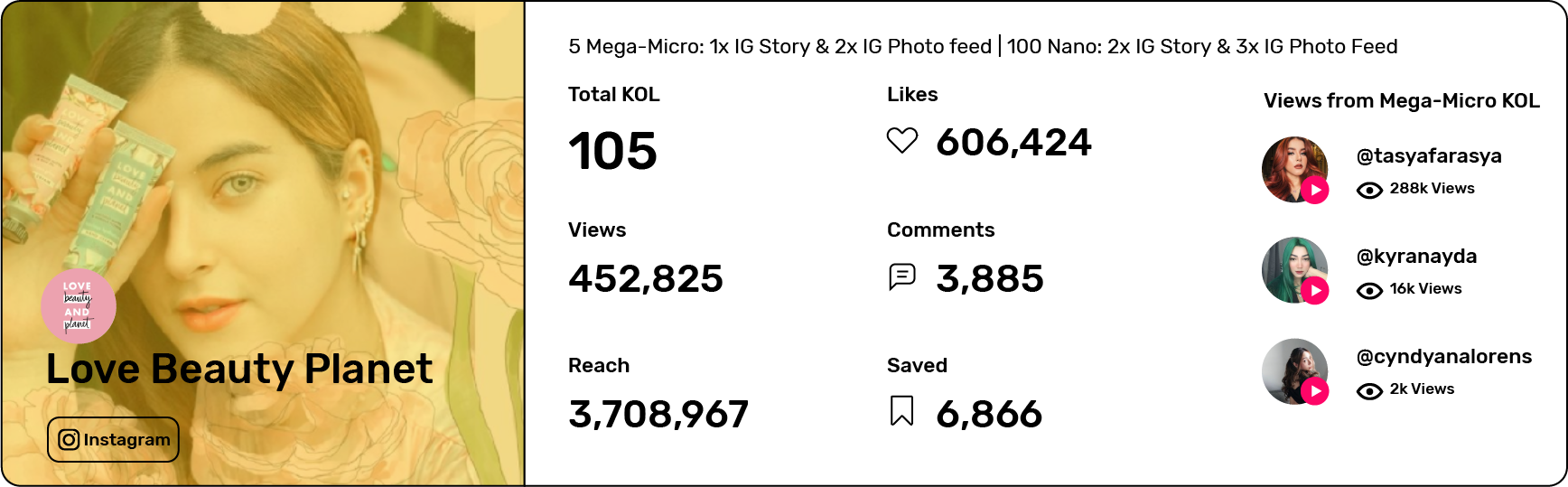1568x487 pixels.
Task: Select the @tasyafarasya avatar thumbnail
Action: click(x=1294, y=169)
